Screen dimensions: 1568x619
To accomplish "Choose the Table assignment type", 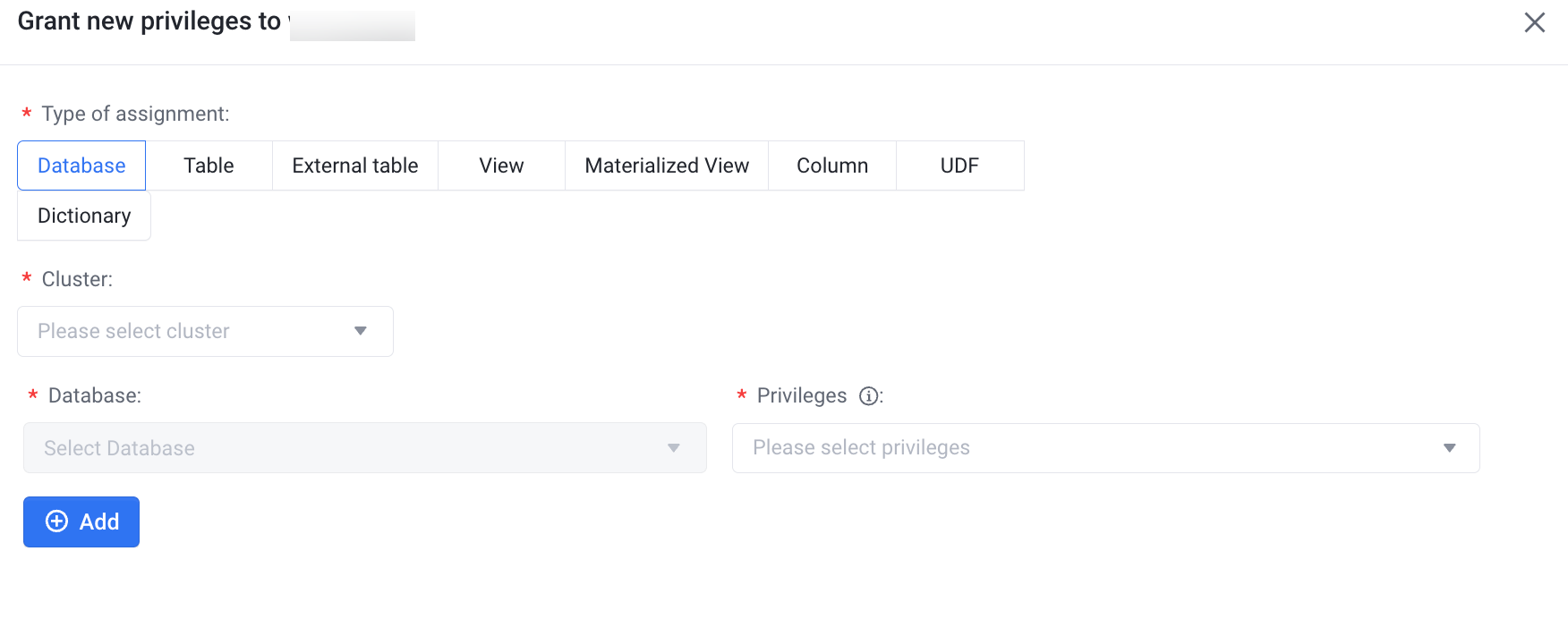I will [x=209, y=165].
